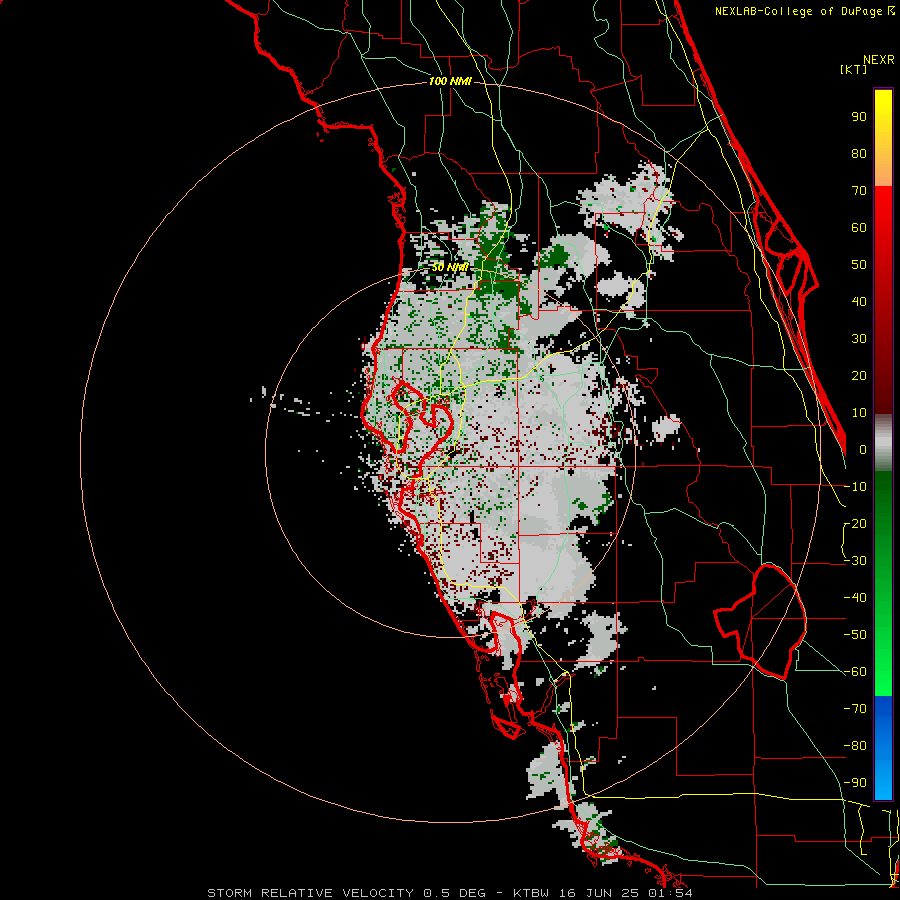Viewport: 900px width, 900px height.
Task: Click the -50 knot scale label
Action: 855,635
